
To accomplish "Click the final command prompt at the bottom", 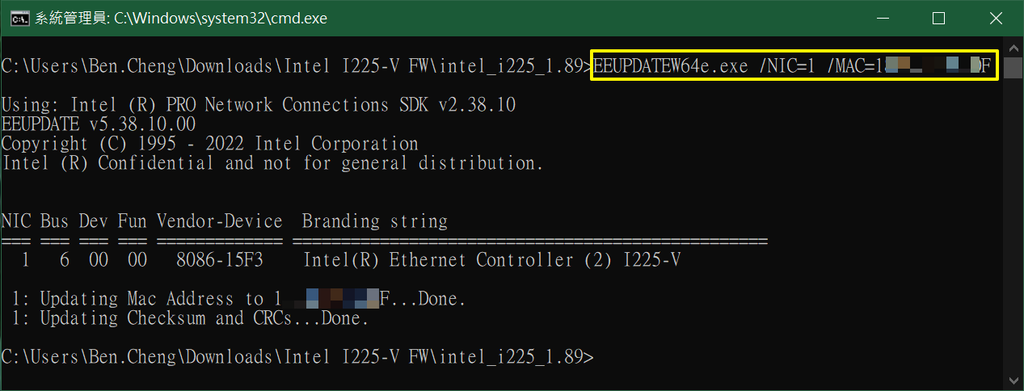I will point(297,358).
